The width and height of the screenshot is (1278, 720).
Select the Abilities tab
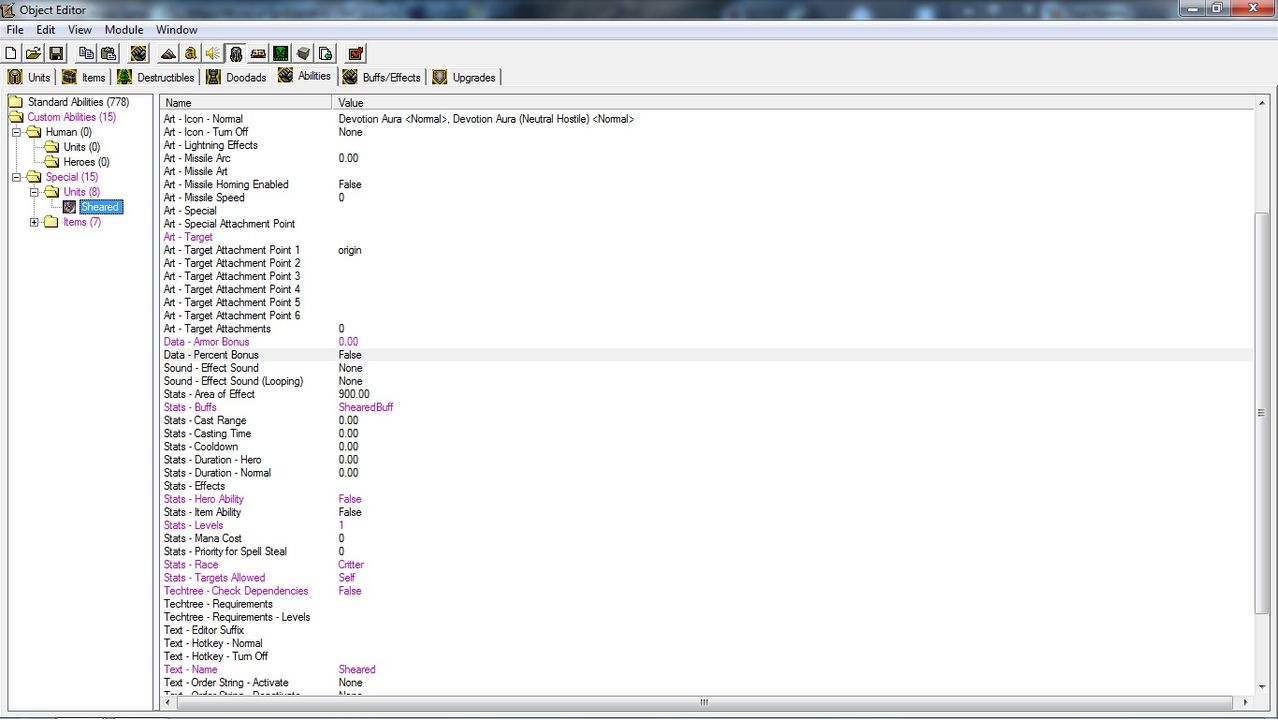[304, 76]
